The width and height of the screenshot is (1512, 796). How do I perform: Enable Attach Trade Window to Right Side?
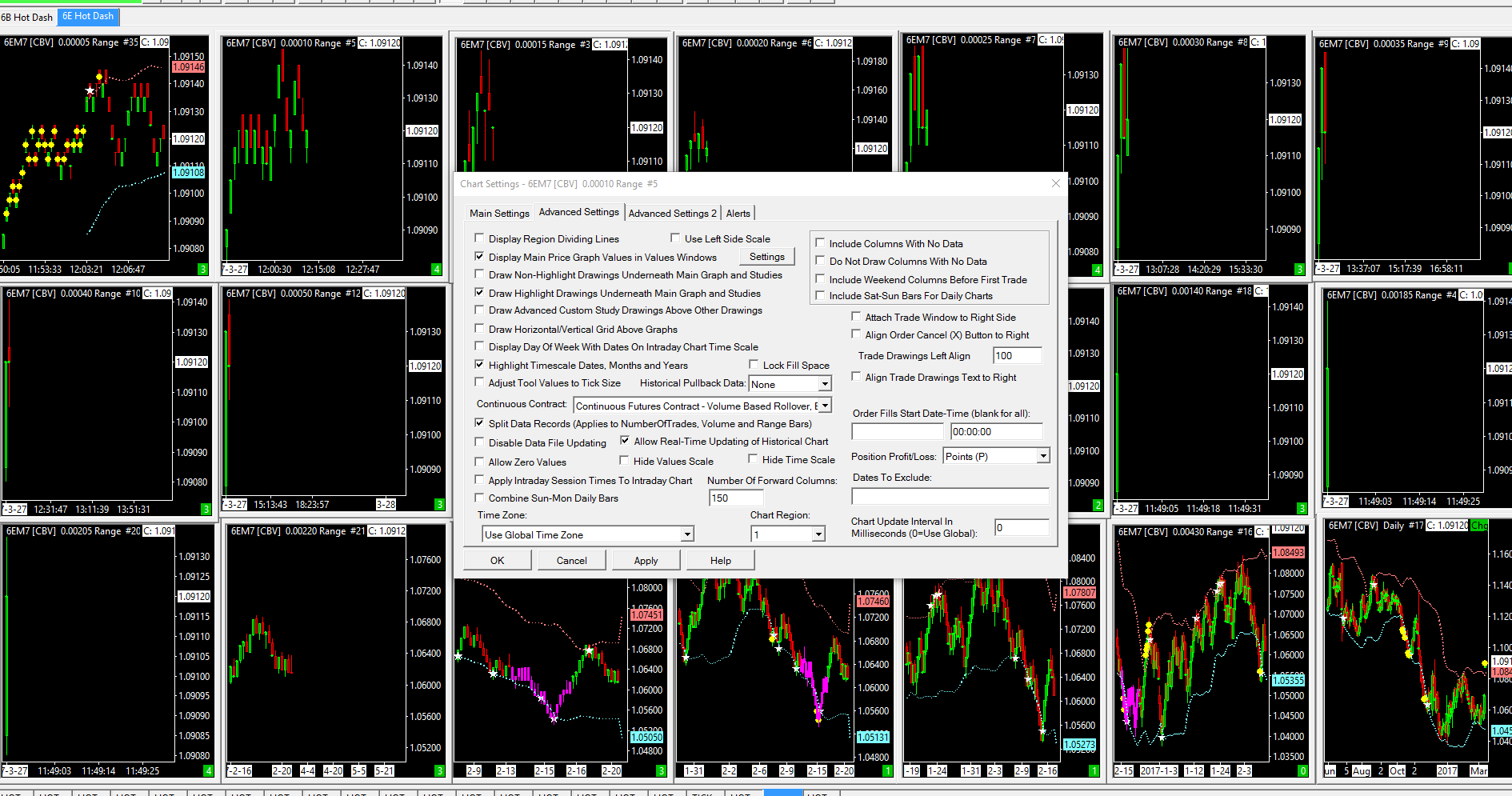[856, 317]
